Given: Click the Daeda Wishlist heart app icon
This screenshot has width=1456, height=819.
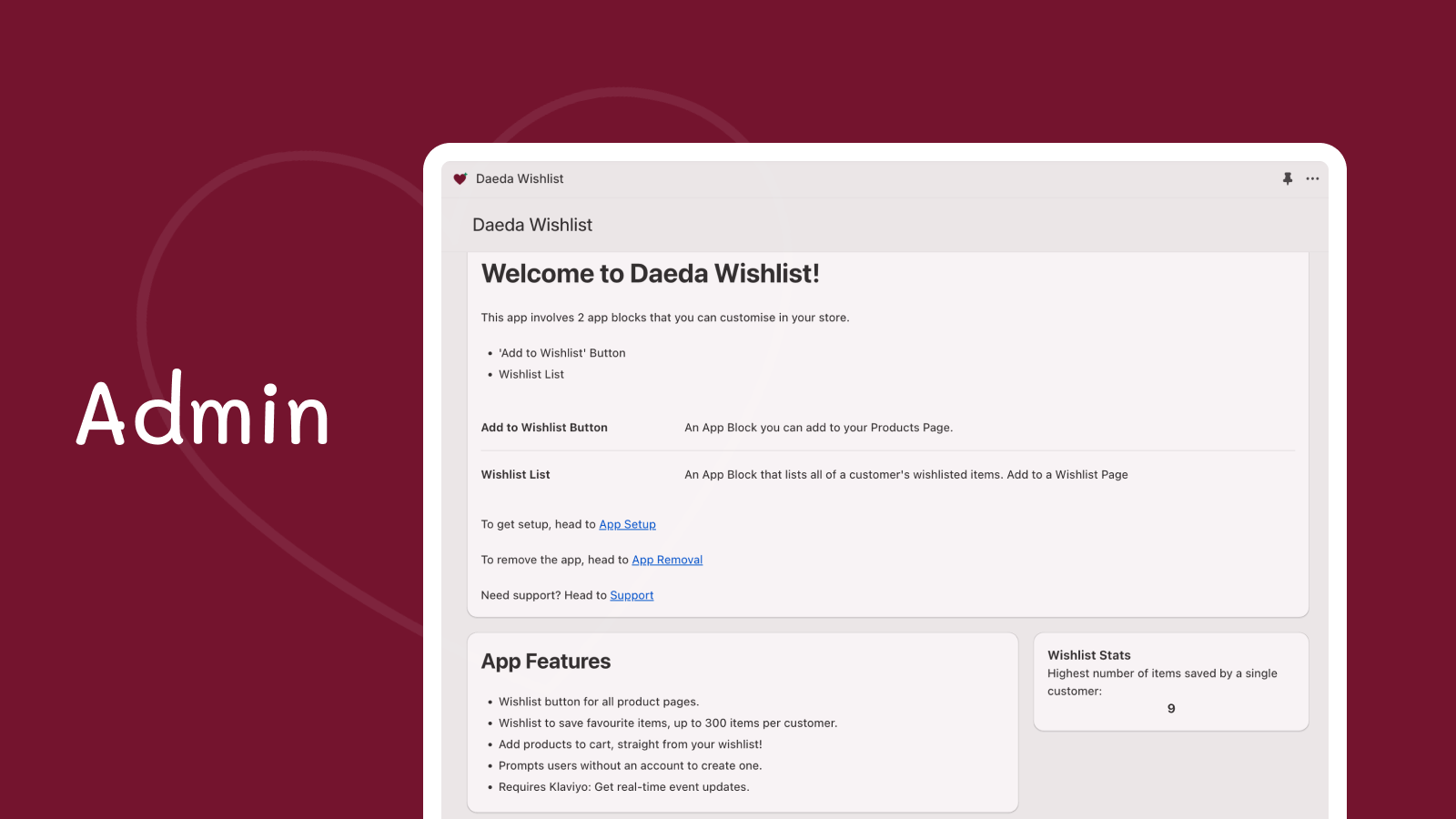Looking at the screenshot, I should click(460, 179).
